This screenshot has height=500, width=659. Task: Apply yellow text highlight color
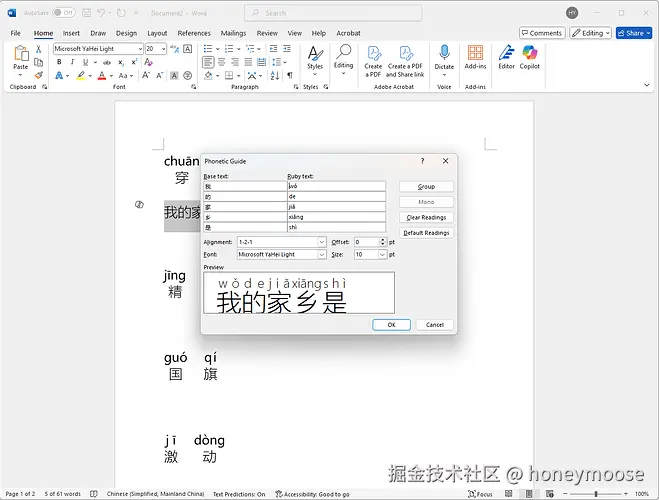(x=81, y=76)
